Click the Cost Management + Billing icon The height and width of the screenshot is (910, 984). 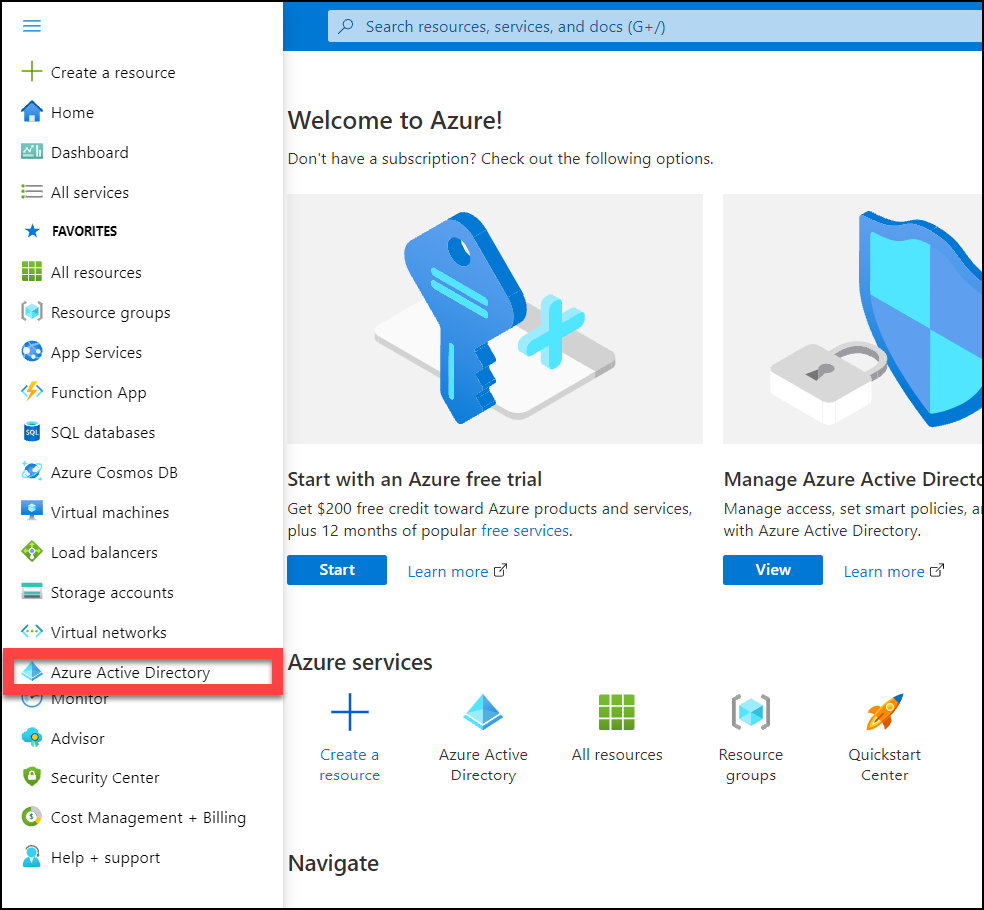point(31,816)
